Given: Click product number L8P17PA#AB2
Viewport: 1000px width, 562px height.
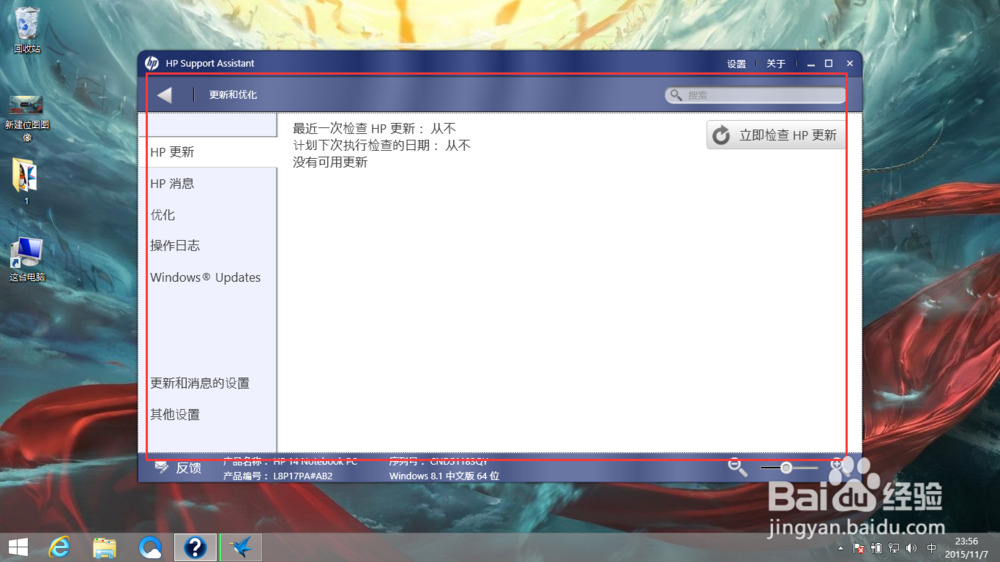Looking at the screenshot, I should click(303, 476).
